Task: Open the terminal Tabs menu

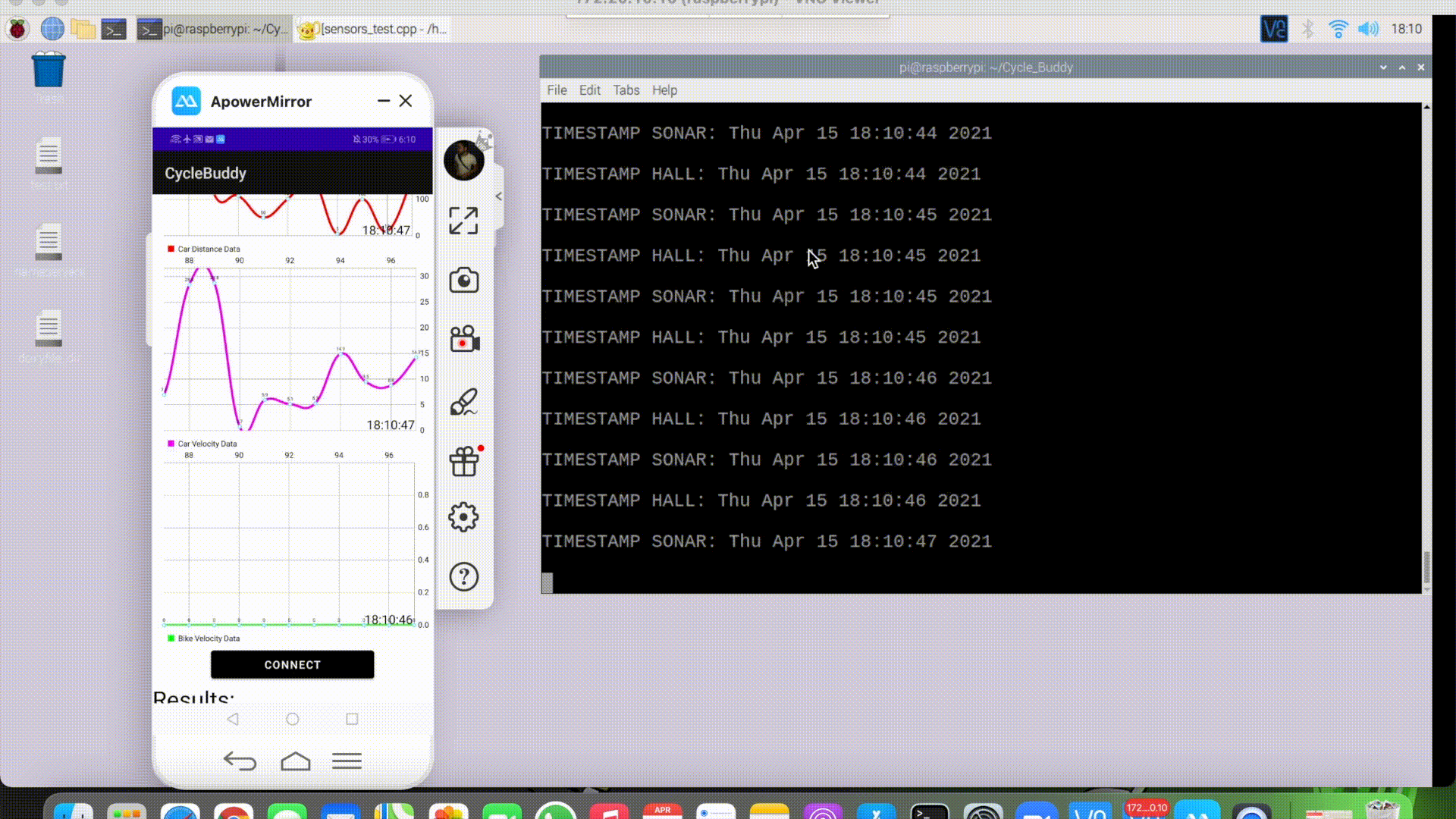Action: click(626, 90)
